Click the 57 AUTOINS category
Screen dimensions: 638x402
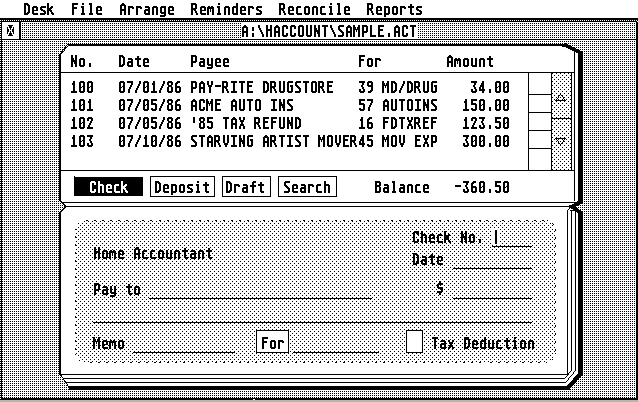coord(398,105)
